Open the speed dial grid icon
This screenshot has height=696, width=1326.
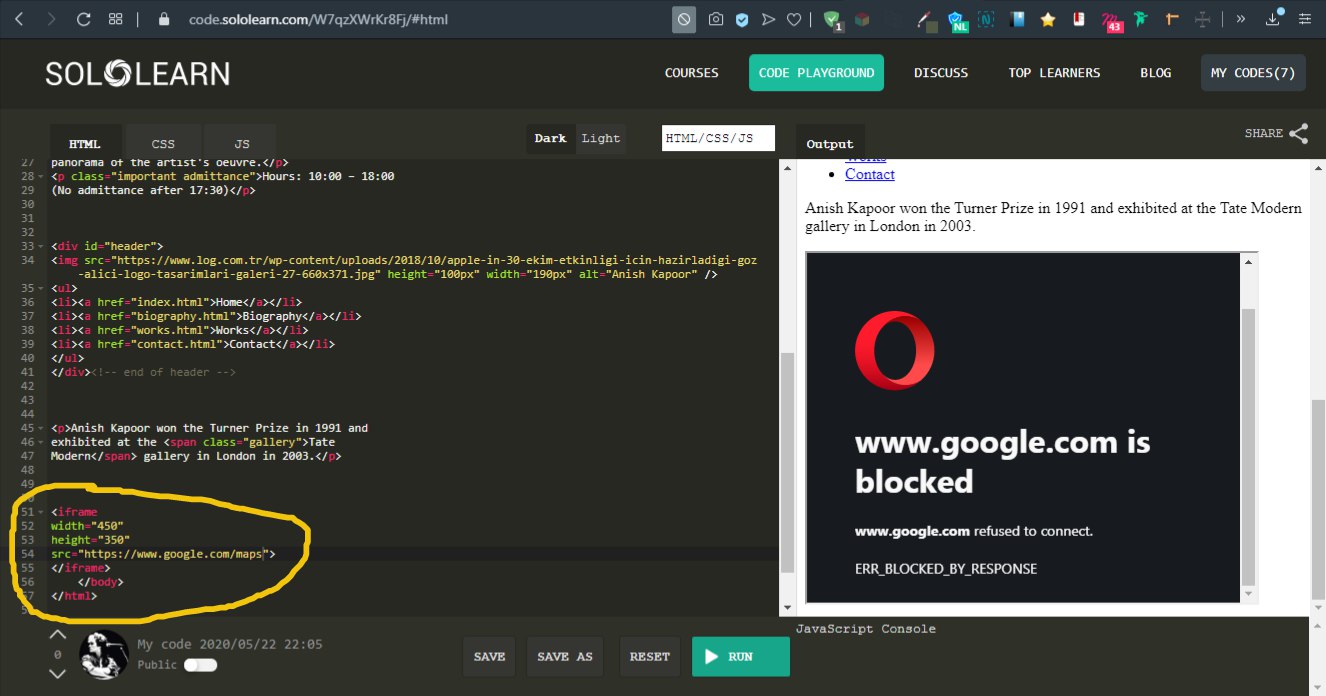click(115, 19)
